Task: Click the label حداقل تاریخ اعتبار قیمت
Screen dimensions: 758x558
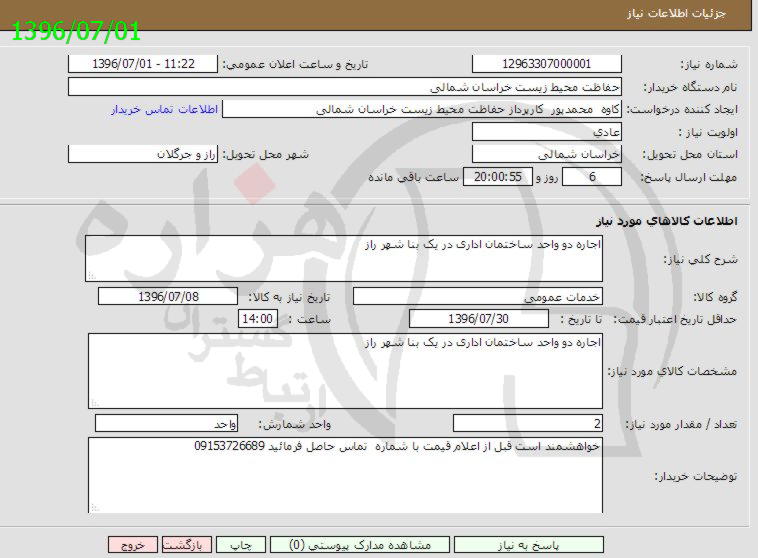Action: coord(676,320)
